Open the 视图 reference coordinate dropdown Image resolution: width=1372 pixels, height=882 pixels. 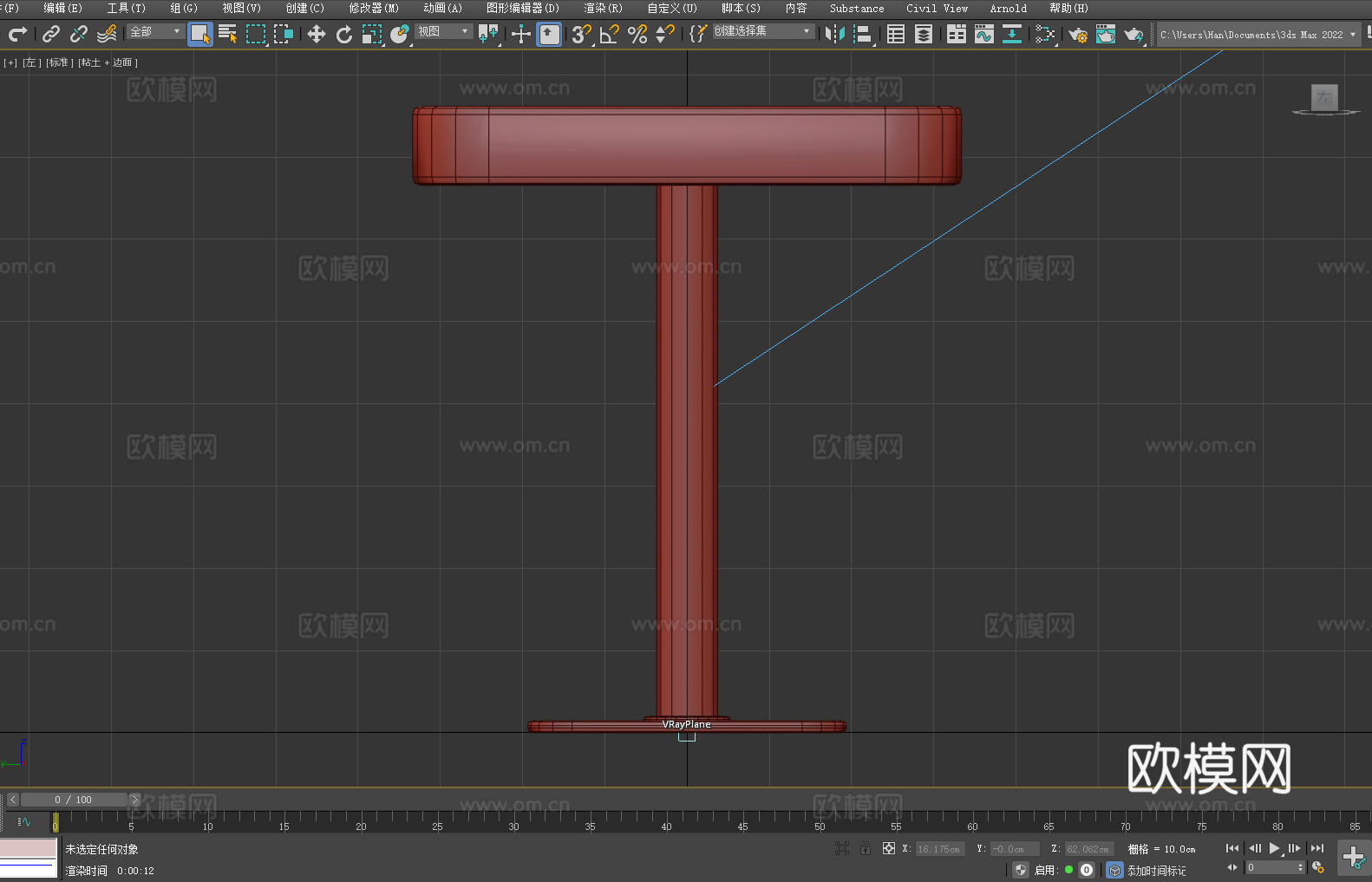tap(443, 31)
